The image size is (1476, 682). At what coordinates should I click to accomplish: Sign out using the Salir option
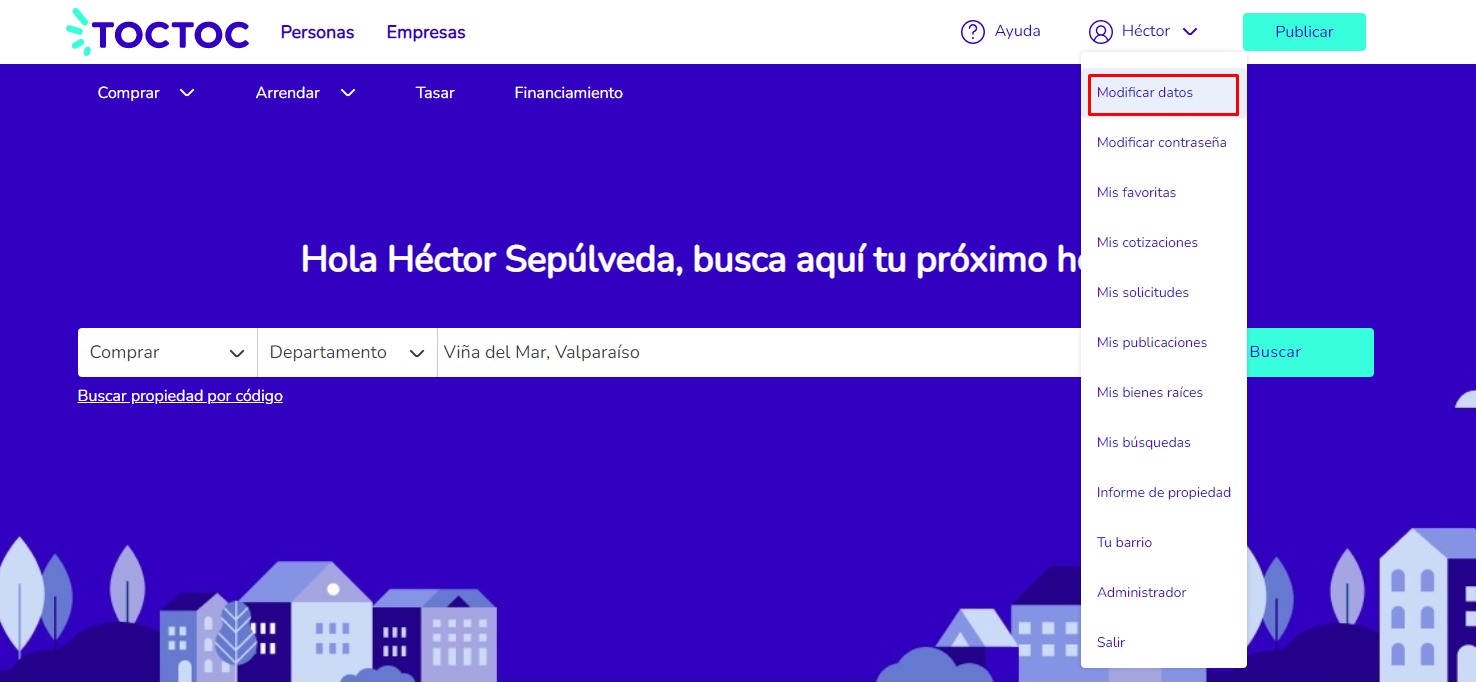click(x=1110, y=642)
